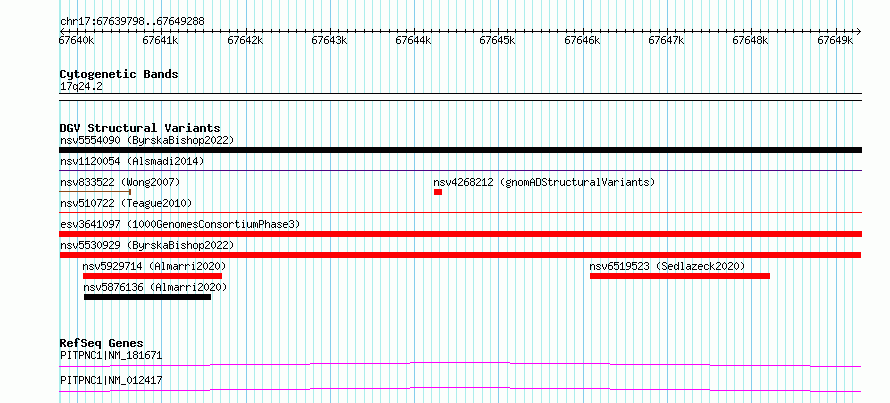
Task: Click the 67648k ruler position
Action: [752, 40]
